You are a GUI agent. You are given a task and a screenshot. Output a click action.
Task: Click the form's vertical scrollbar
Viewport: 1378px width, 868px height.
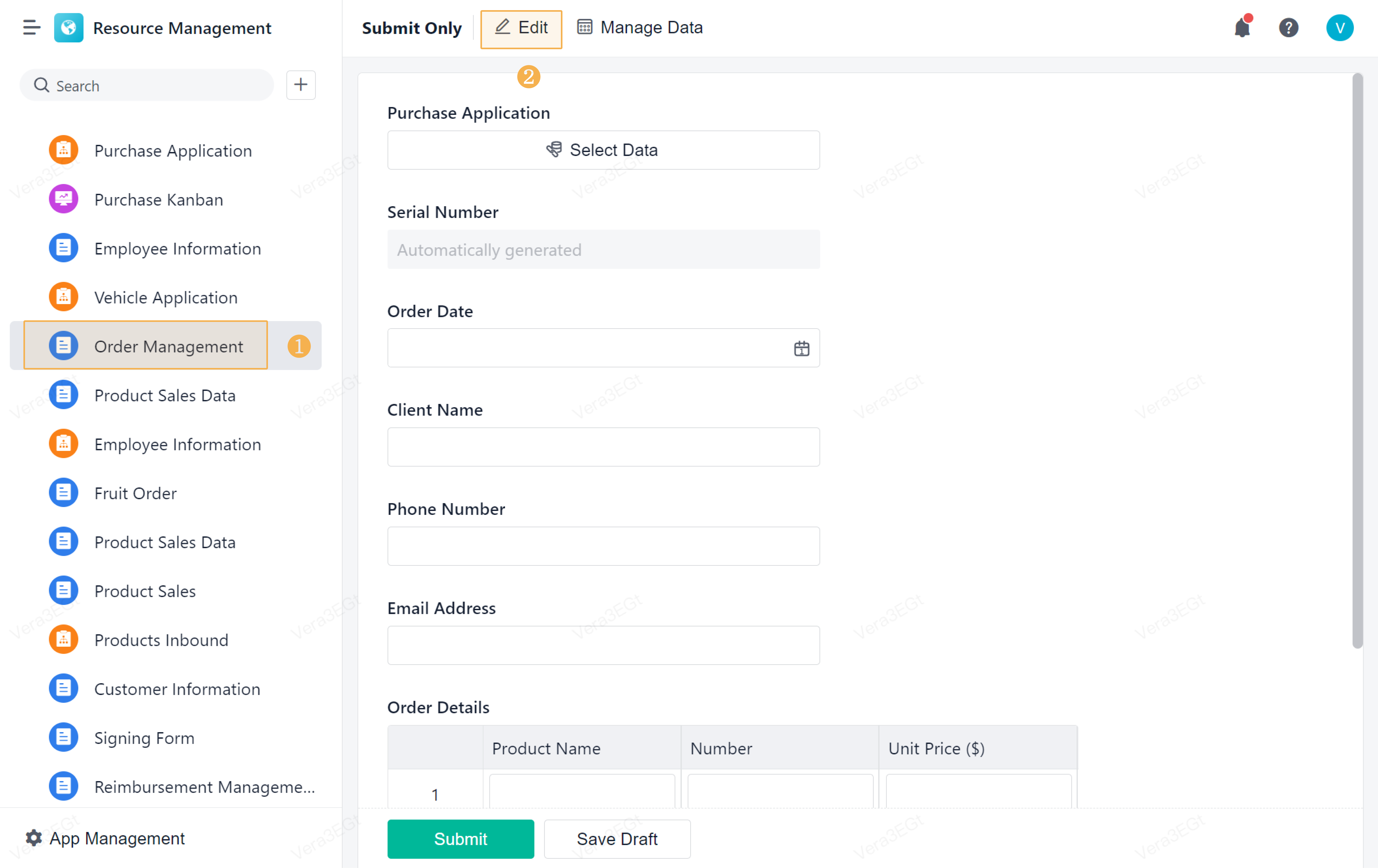pyautogui.click(x=1357, y=361)
